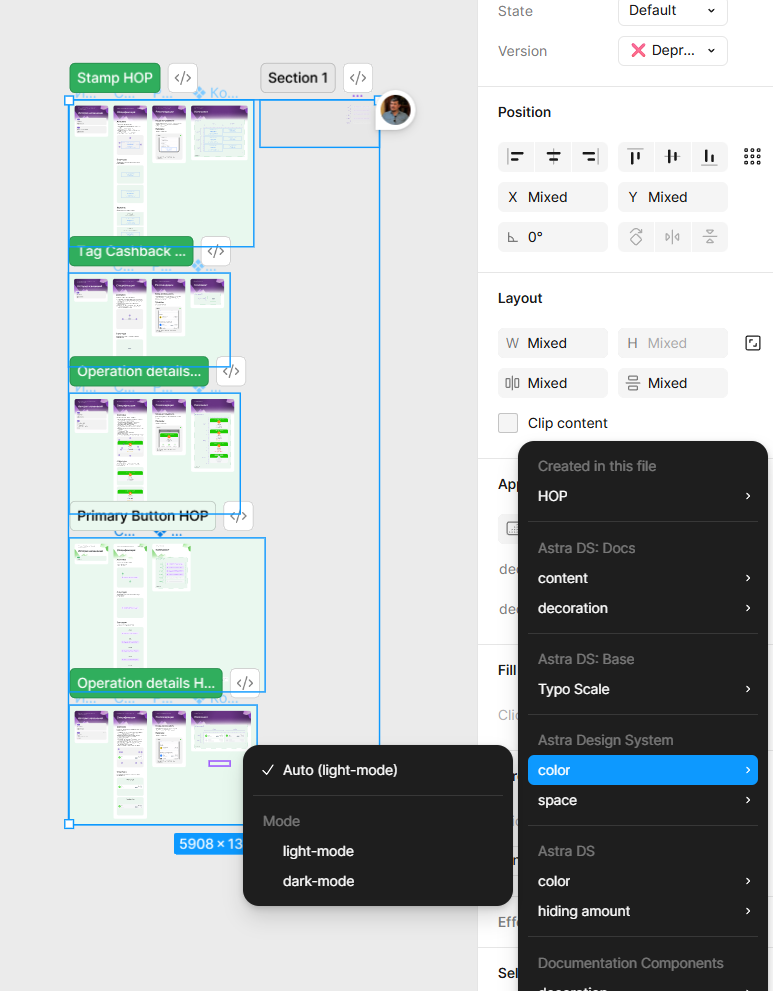This screenshot has width=773, height=991.
Task: Expand the HOP variable collection submenu
Action: tap(643, 496)
